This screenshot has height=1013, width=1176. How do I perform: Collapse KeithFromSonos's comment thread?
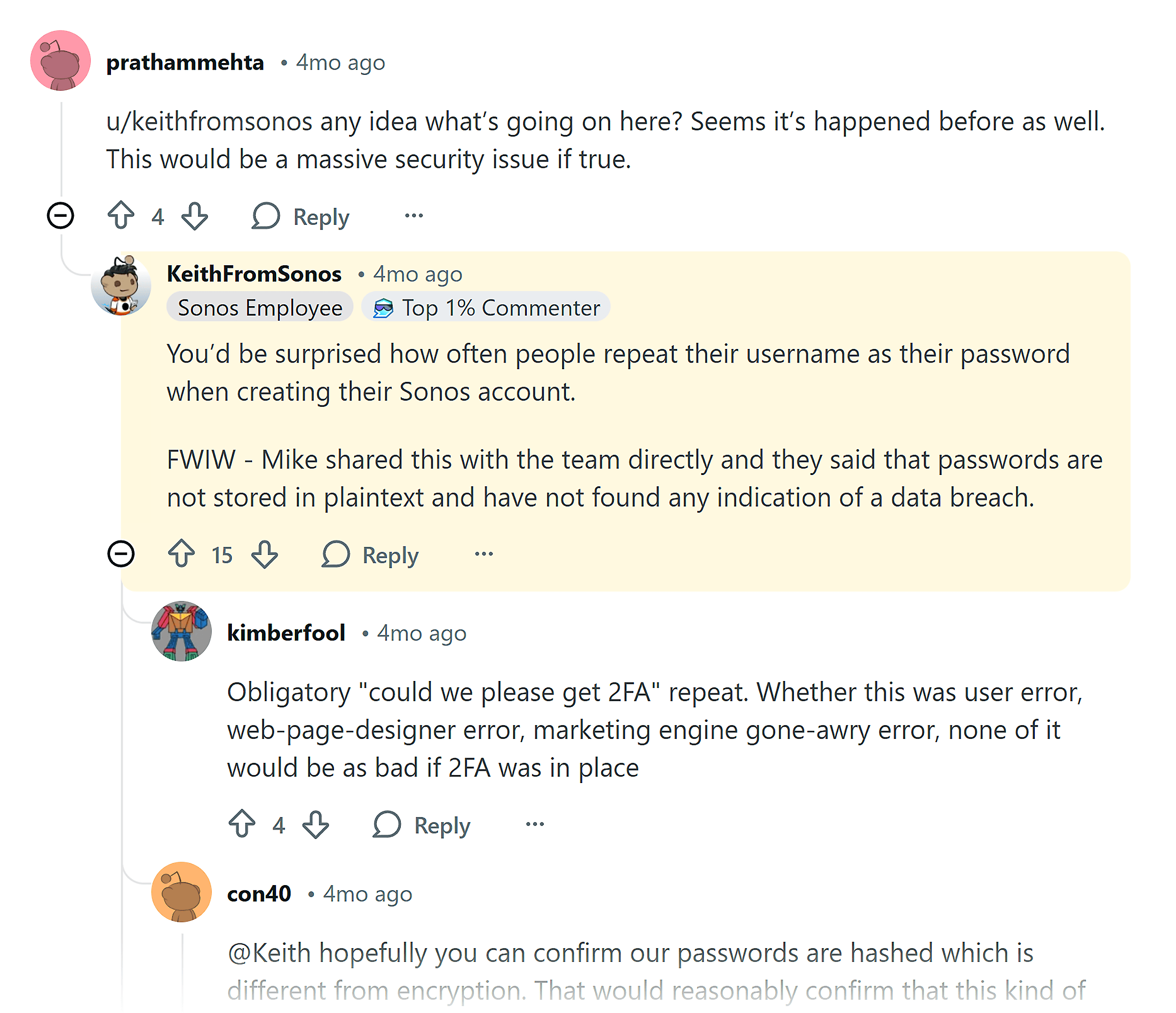[x=121, y=555]
